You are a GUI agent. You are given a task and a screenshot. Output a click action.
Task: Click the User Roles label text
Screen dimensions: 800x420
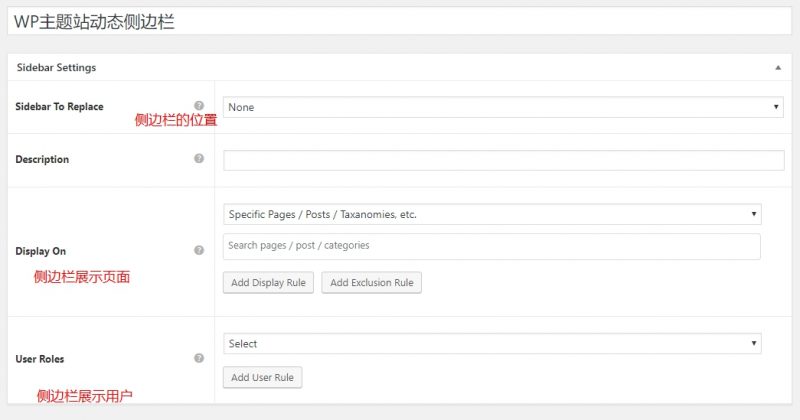tap(40, 358)
